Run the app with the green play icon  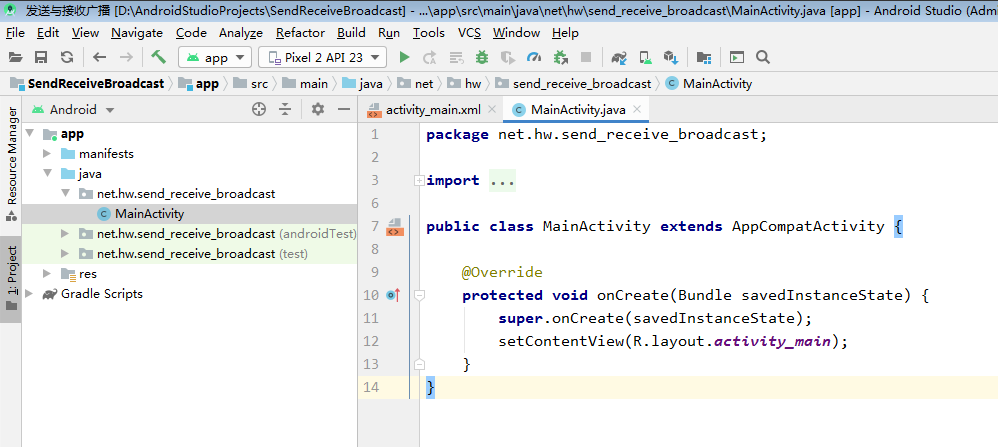[x=404, y=58]
